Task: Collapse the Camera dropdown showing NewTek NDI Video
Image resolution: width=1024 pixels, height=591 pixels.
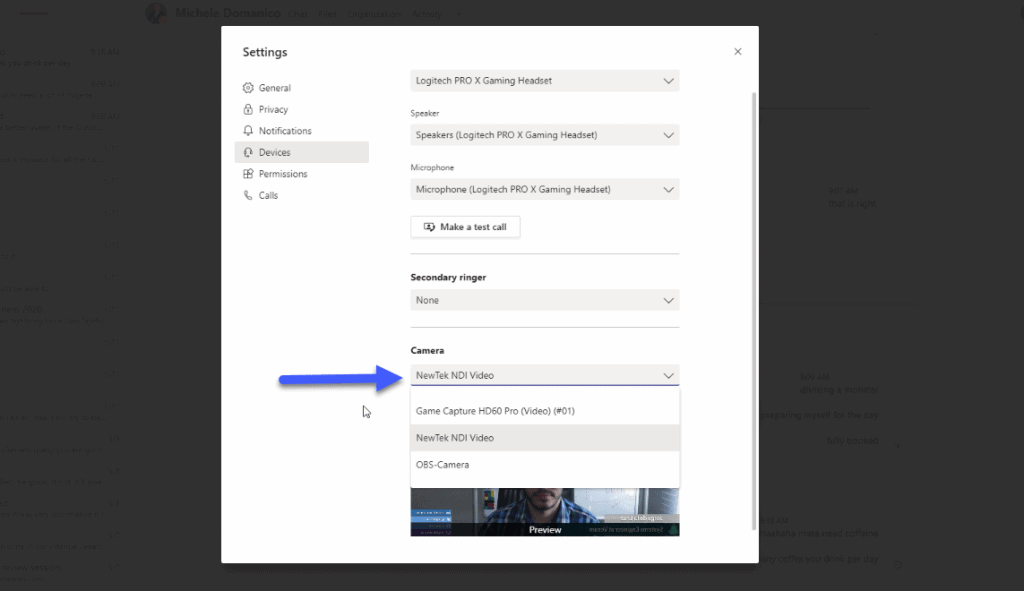Action: 545,375
